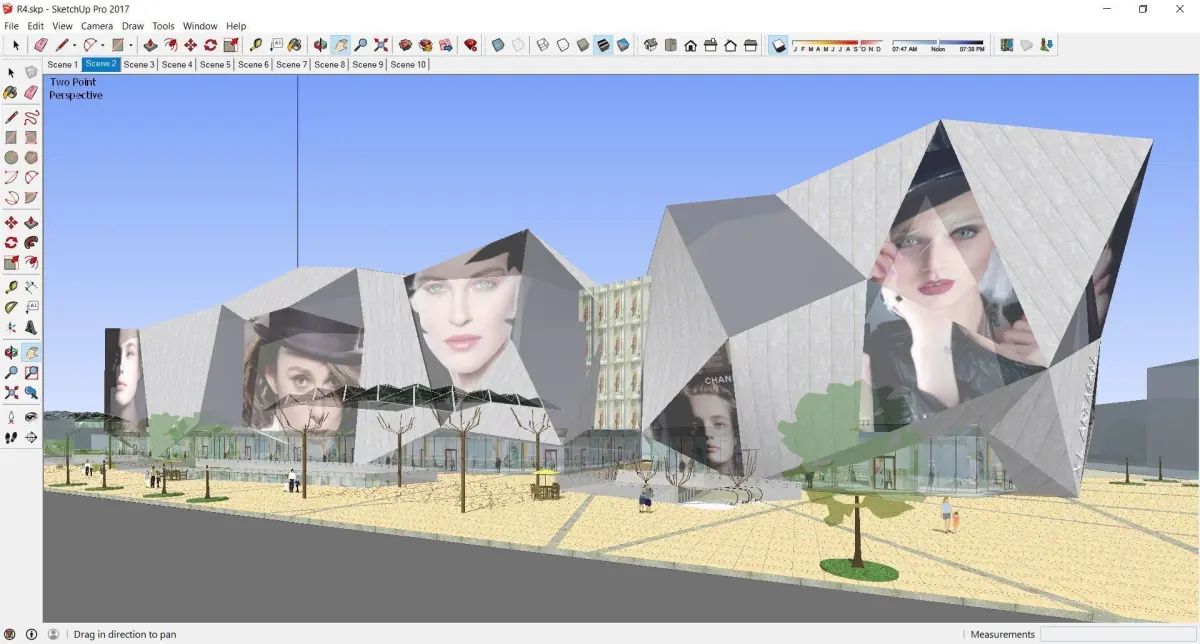1200x644 pixels.
Task: Activate the Axes tool in left toolbar
Action: 11,326
